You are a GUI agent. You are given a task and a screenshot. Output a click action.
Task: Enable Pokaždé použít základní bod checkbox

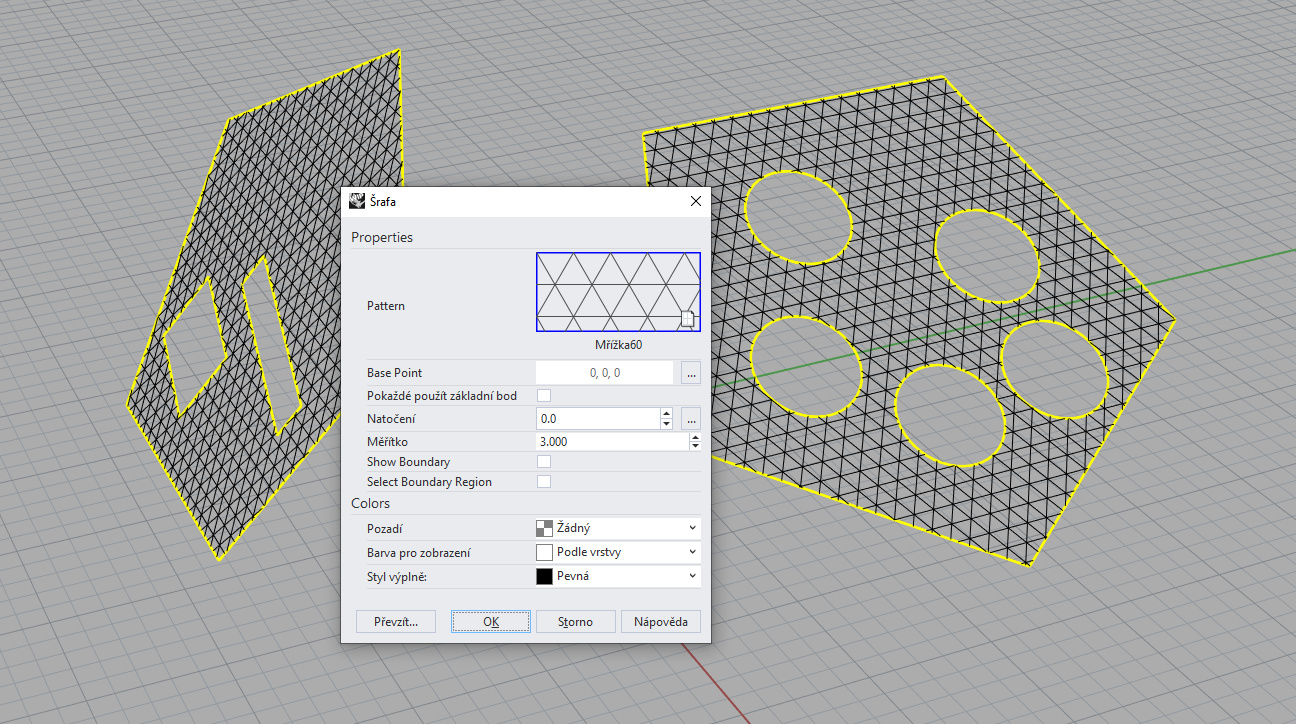point(544,396)
